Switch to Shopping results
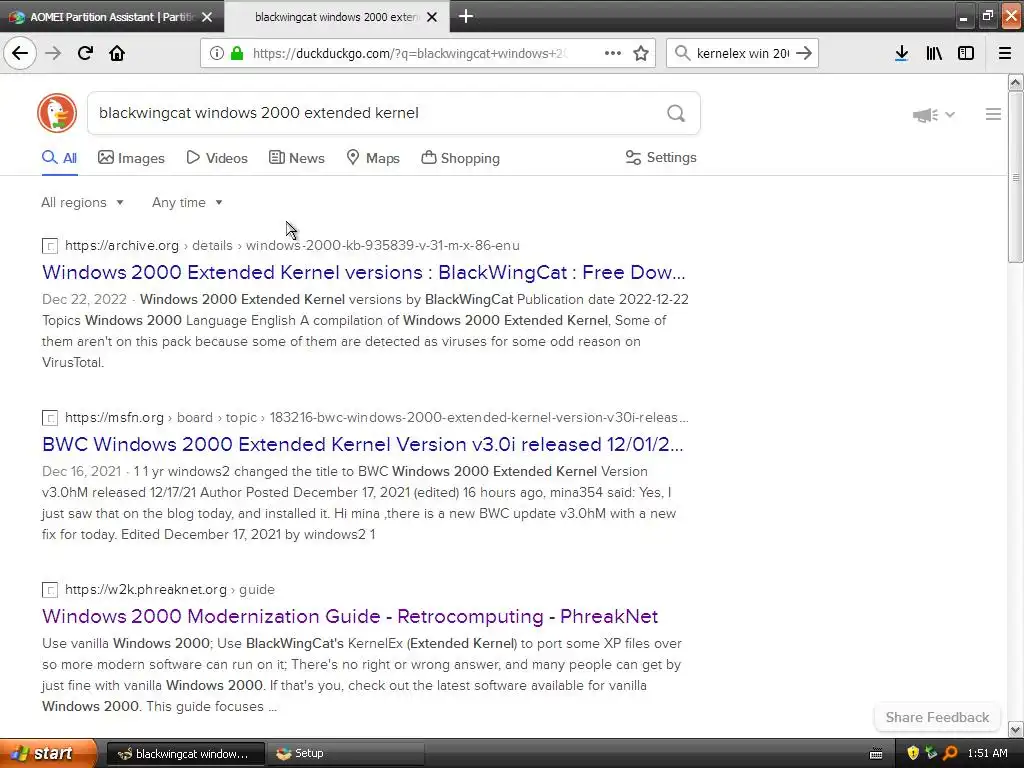 click(x=460, y=158)
